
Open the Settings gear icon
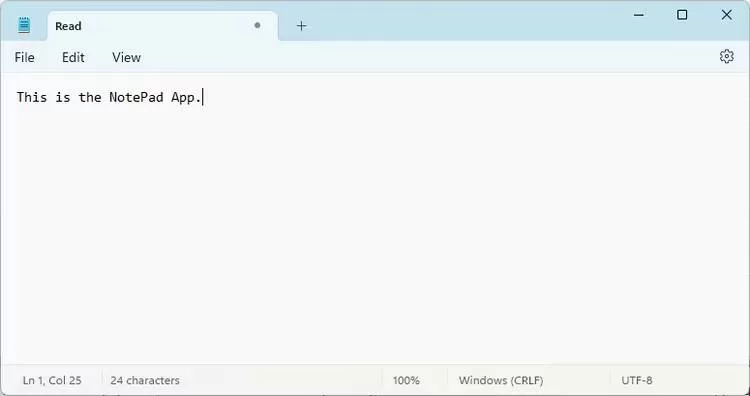[x=726, y=56]
